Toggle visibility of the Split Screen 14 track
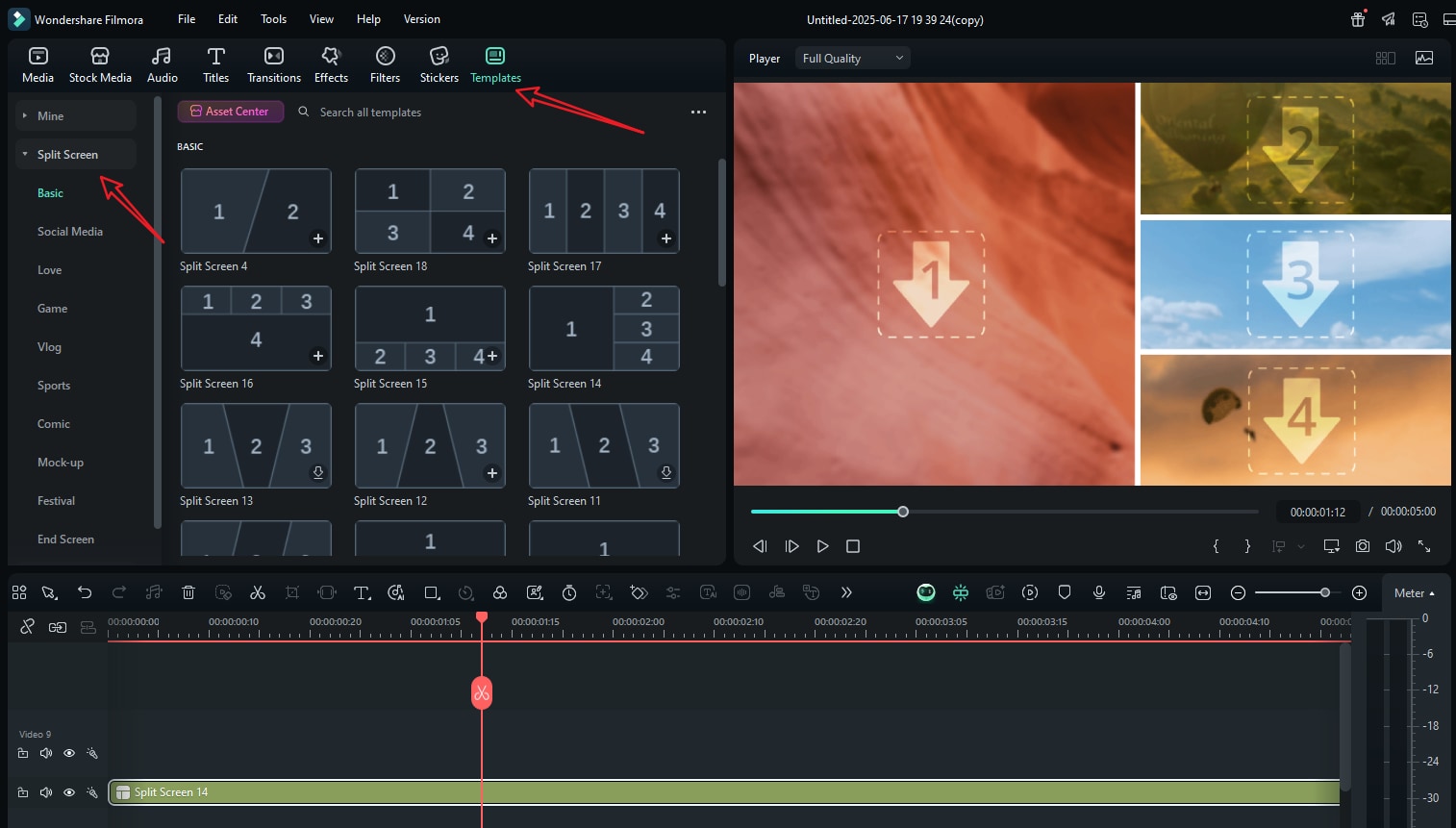Viewport: 1456px width, 828px height. click(x=69, y=792)
